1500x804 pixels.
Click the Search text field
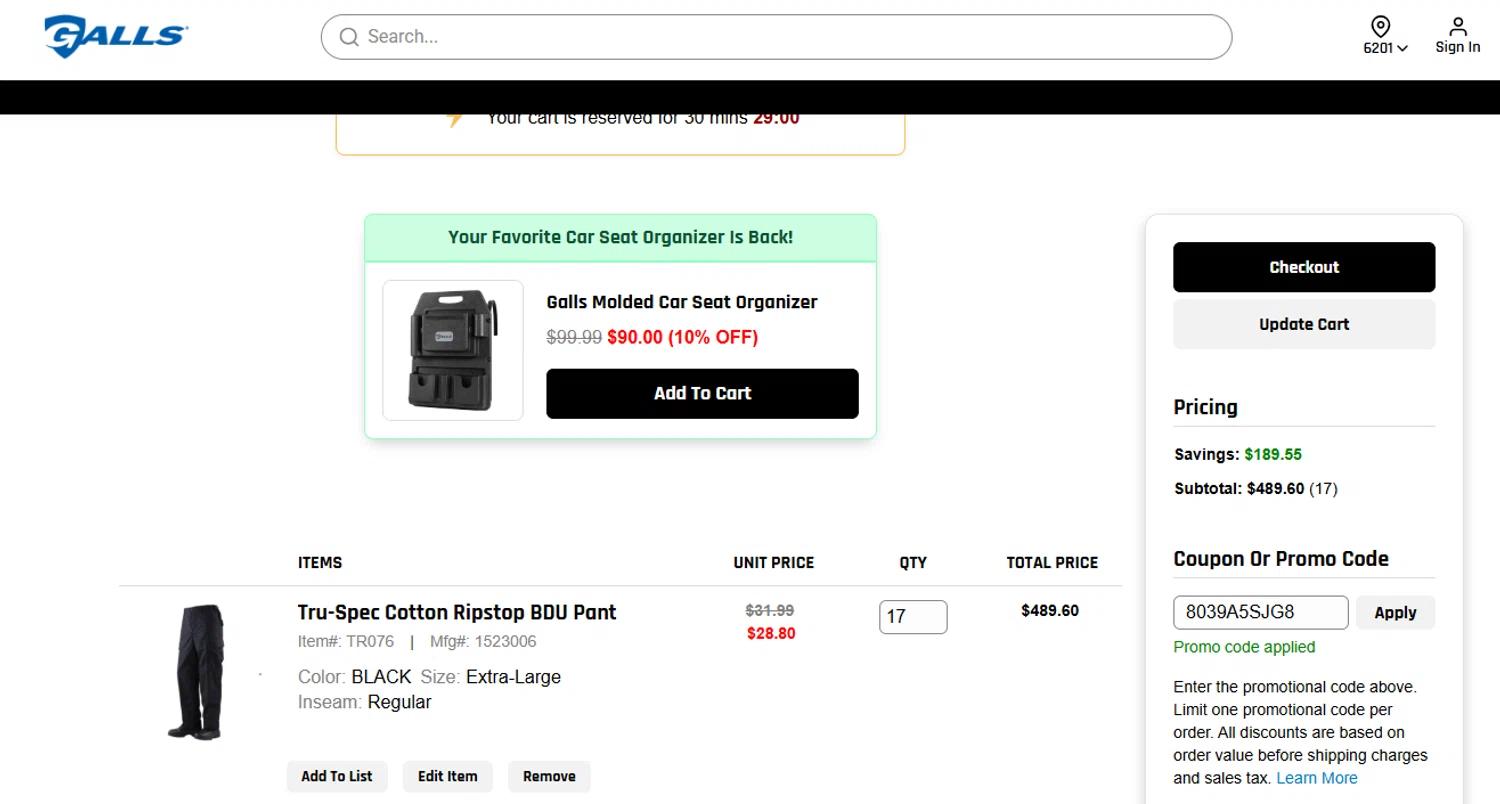click(x=790, y=37)
